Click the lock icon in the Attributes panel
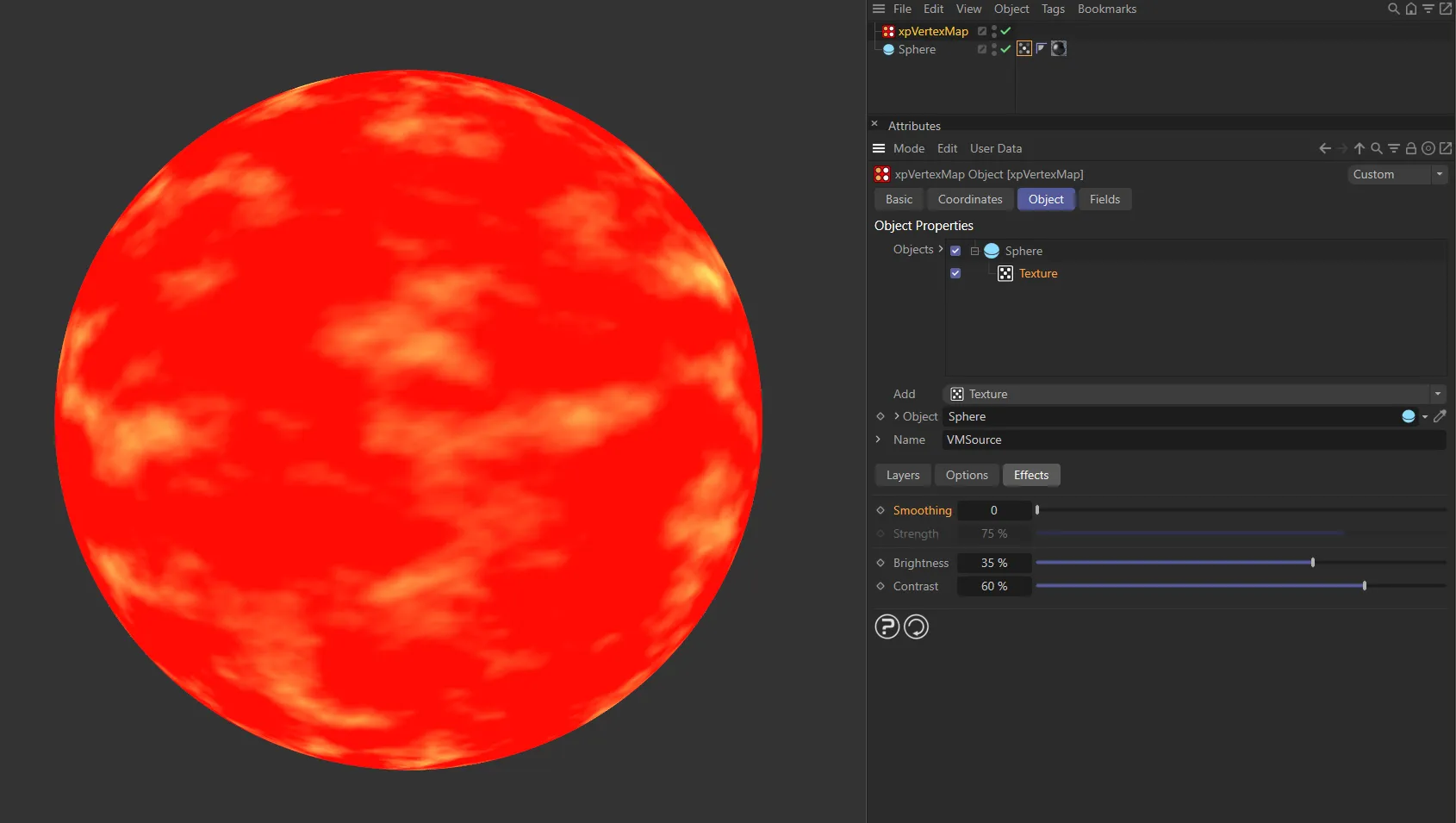The height and width of the screenshot is (823, 1456). 1411,148
